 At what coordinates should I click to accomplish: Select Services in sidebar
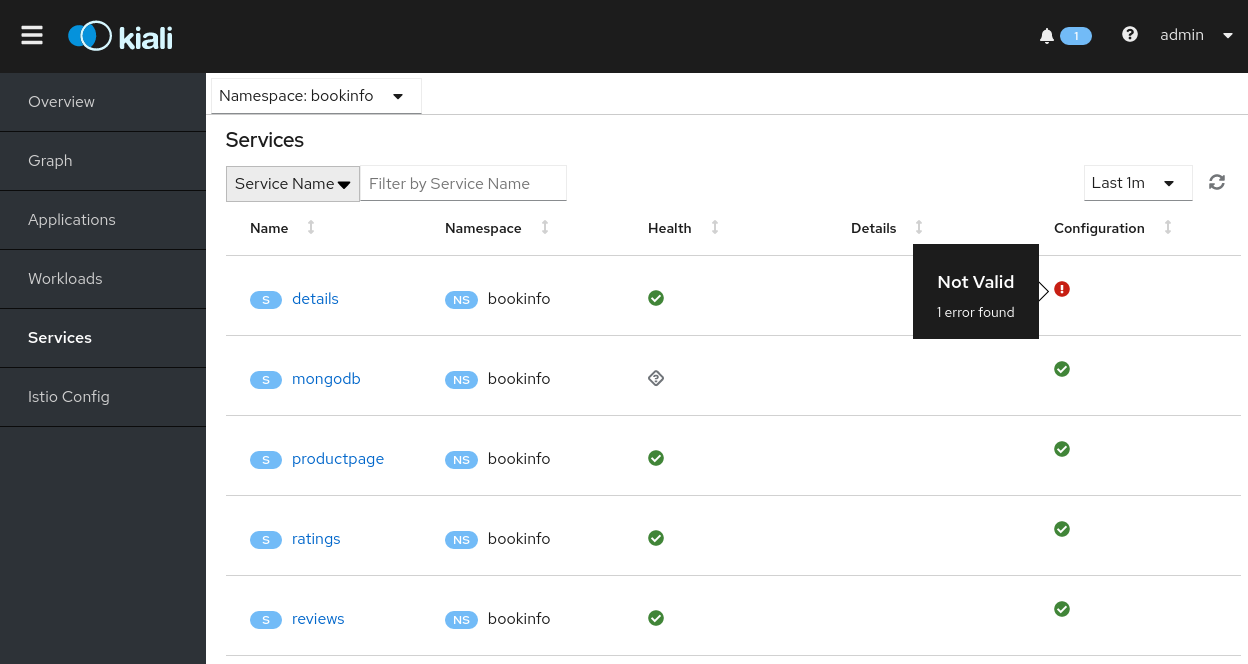tap(103, 338)
